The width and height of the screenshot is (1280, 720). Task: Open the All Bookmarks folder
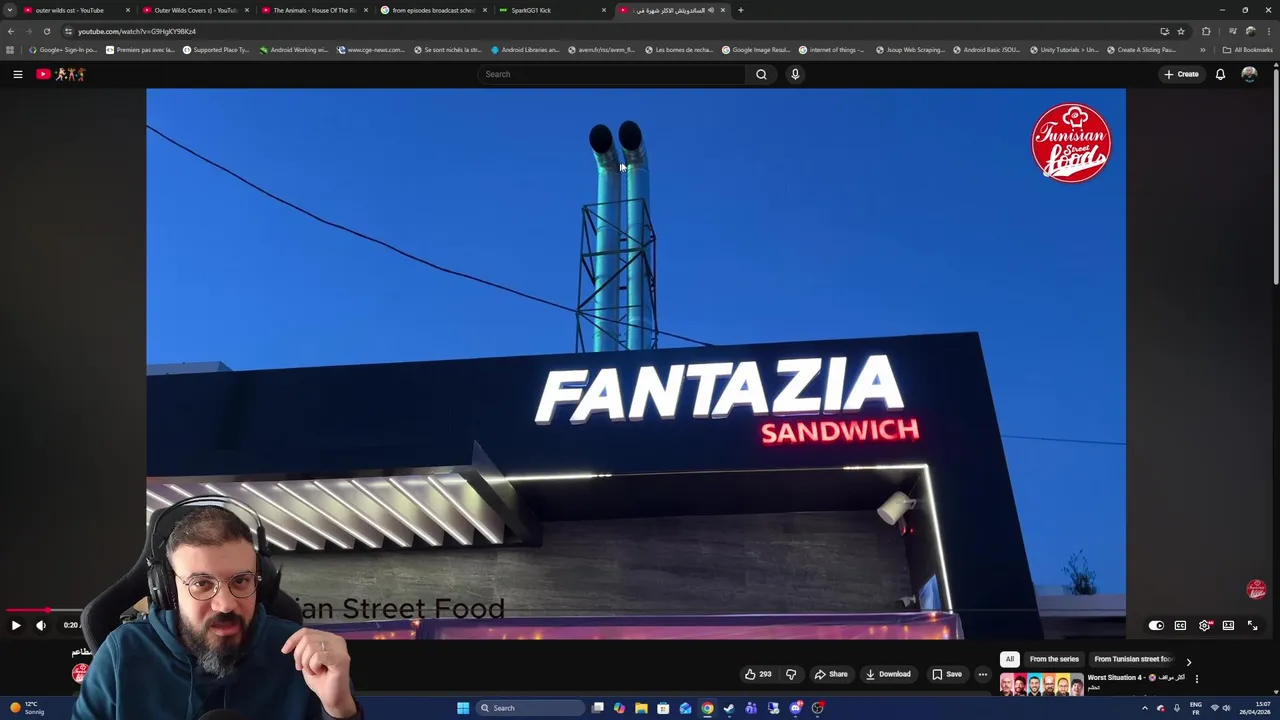coord(1247,50)
